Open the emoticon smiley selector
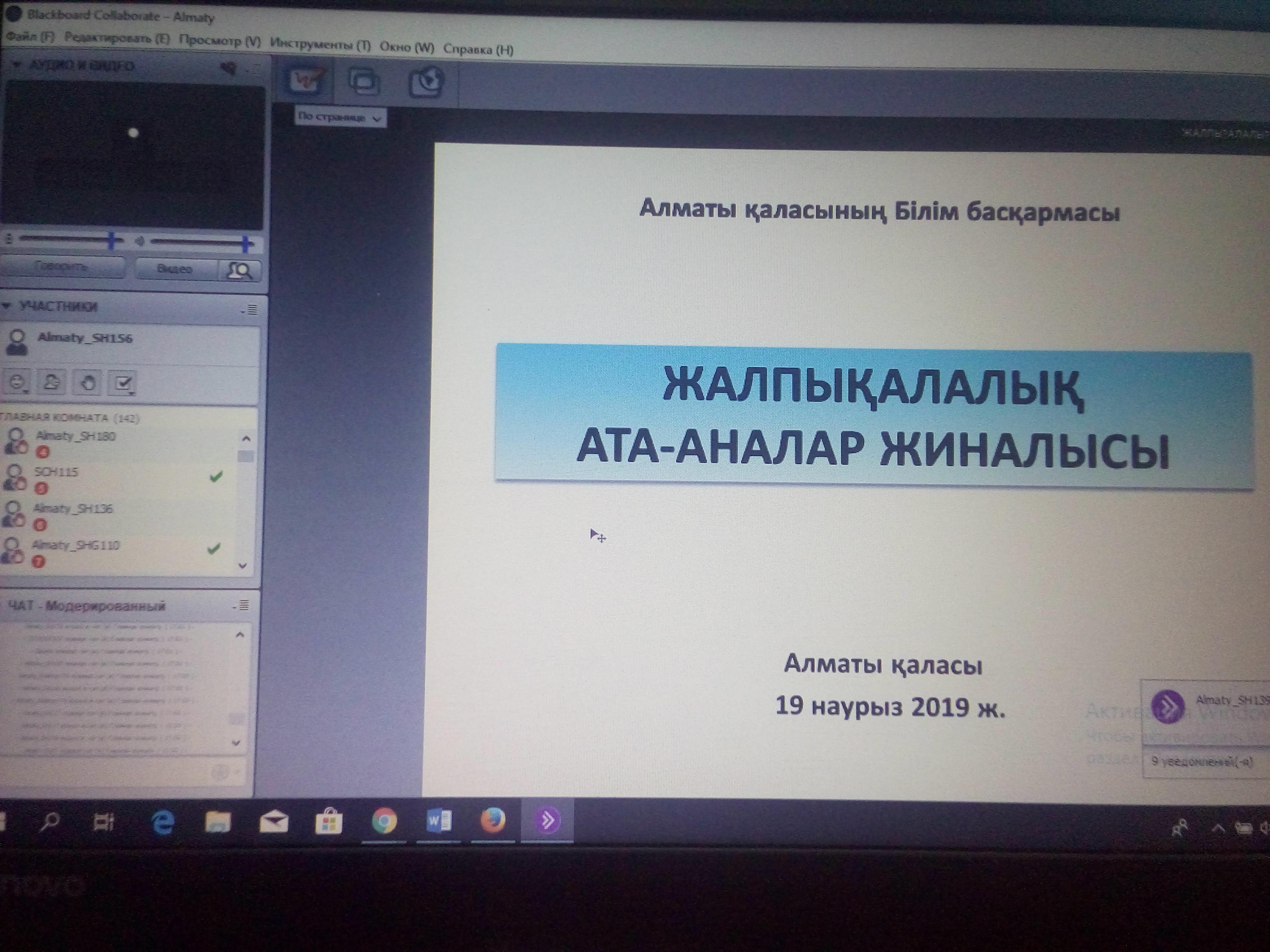This screenshot has height=952, width=1270. (x=18, y=382)
